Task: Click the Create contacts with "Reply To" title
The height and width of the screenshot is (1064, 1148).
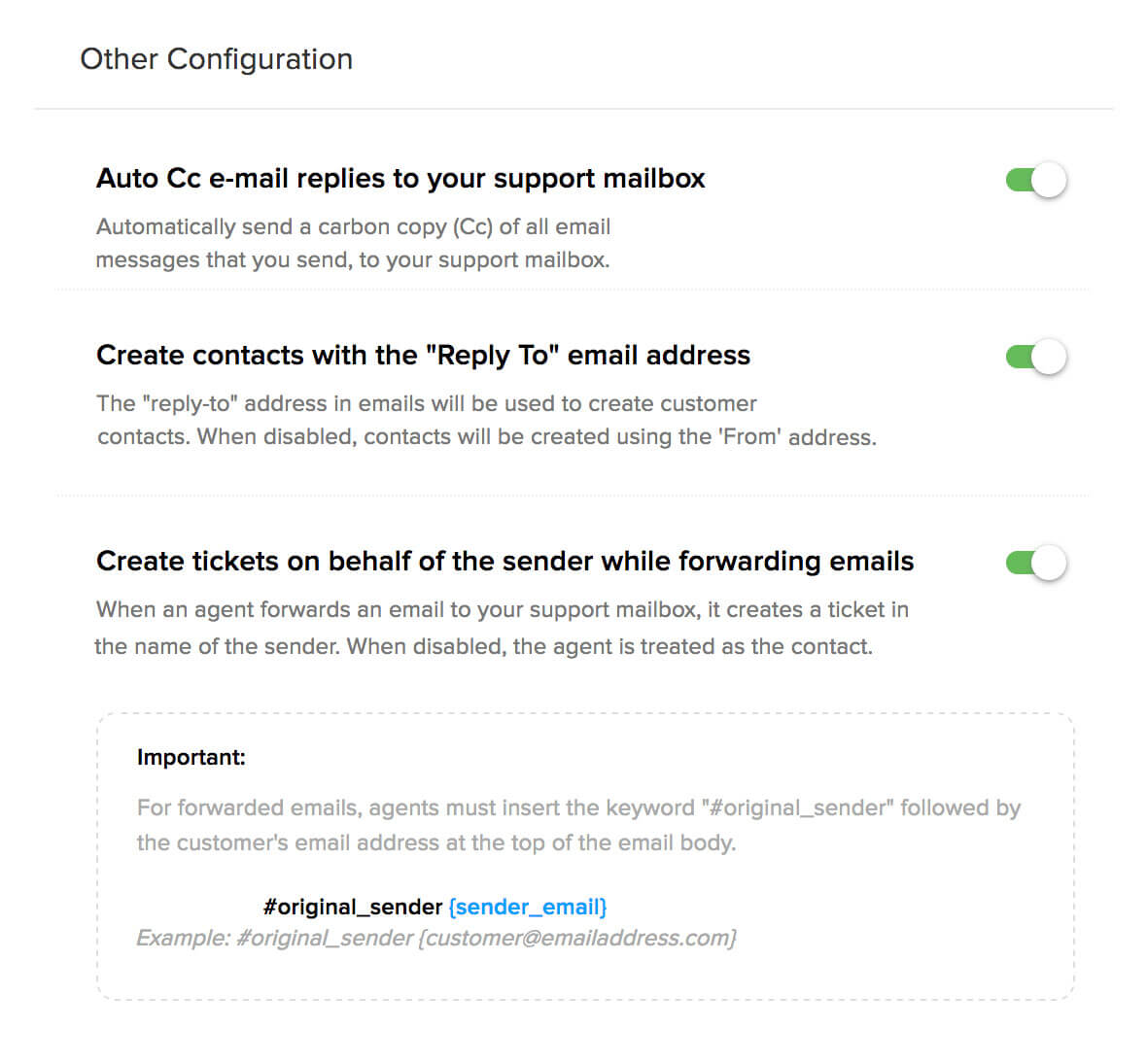Action: (x=423, y=356)
